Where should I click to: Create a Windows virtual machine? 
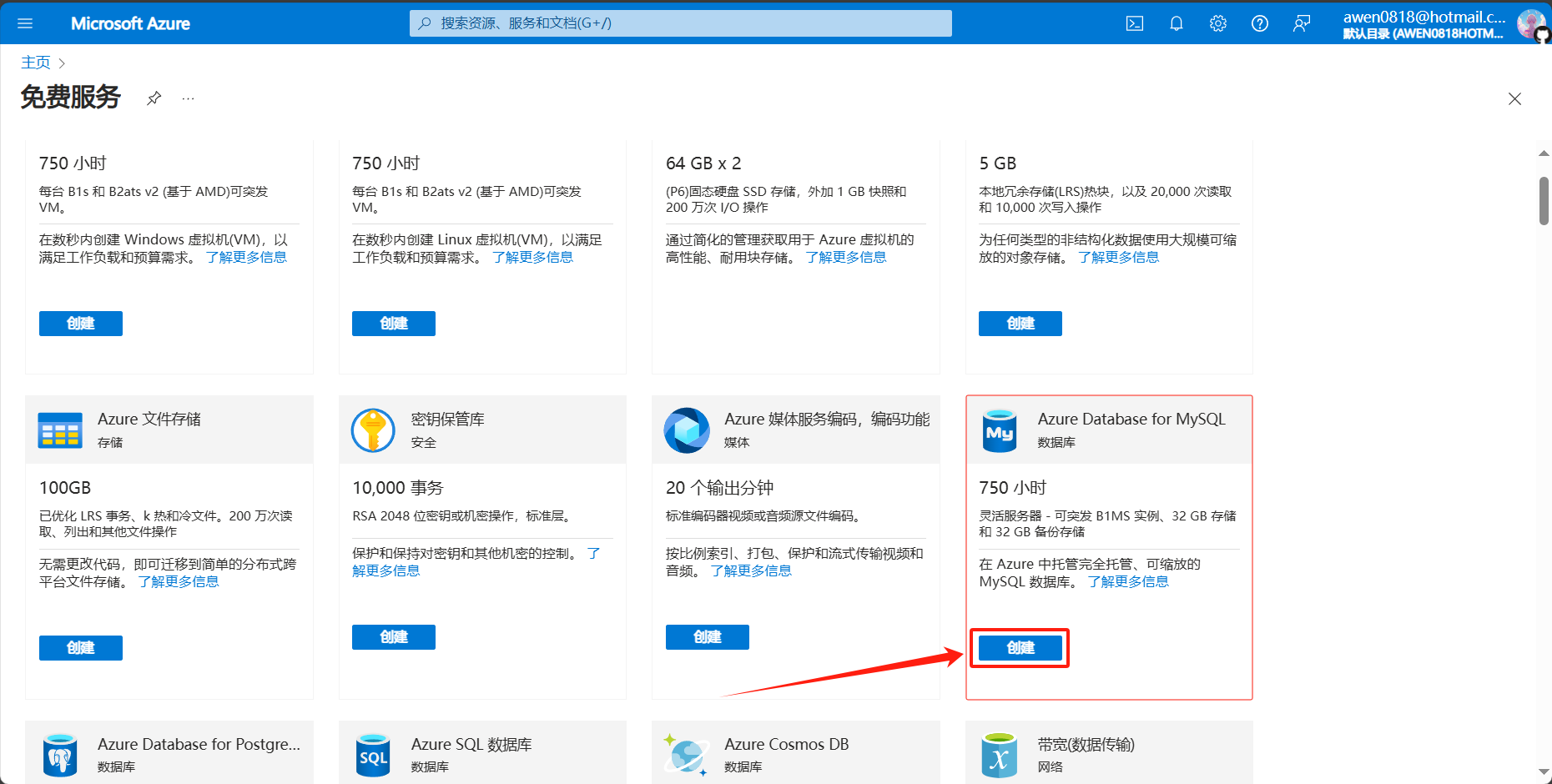[81, 324]
